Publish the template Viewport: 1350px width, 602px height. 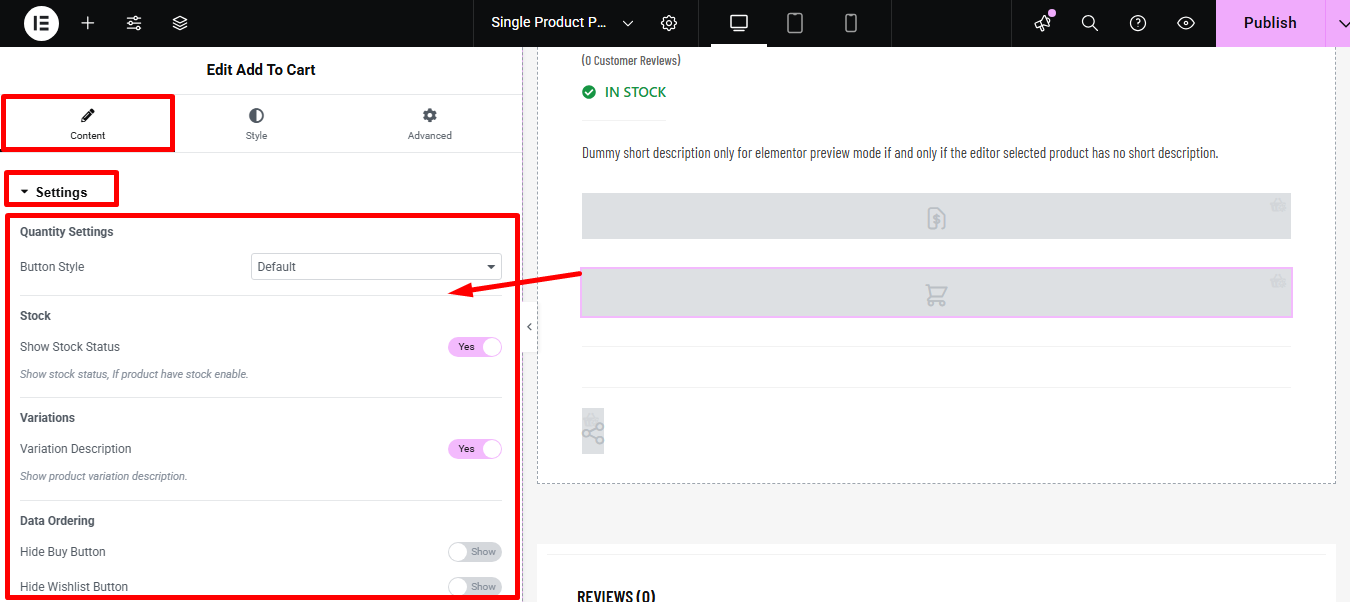coord(1269,23)
